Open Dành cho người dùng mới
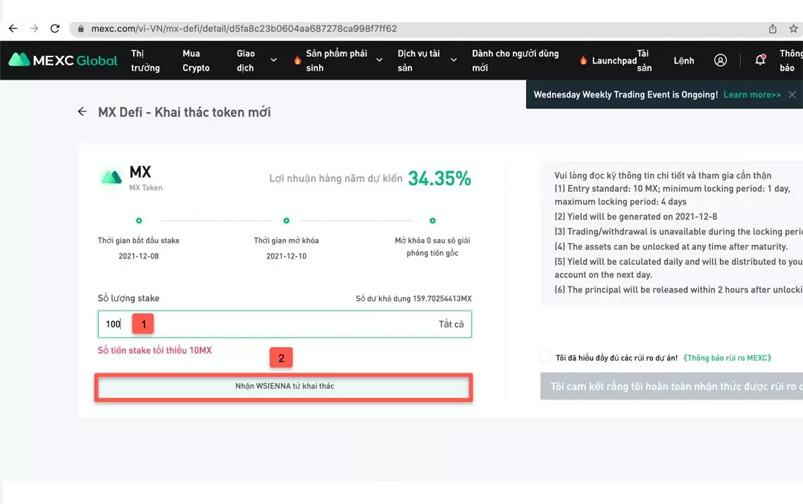 tap(515, 60)
